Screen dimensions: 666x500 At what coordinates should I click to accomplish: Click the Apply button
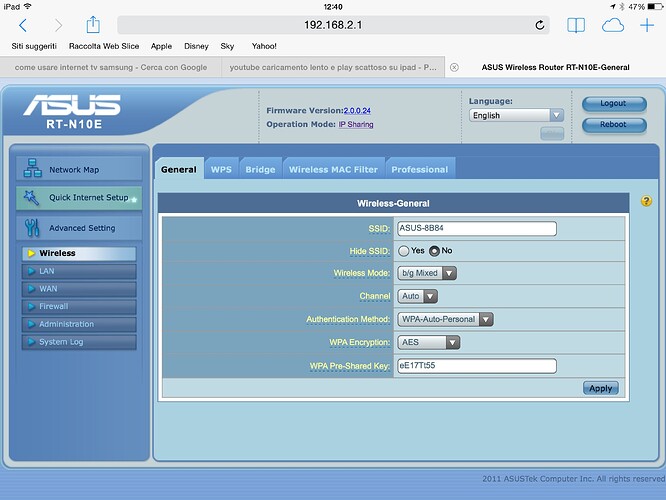[x=600, y=388]
